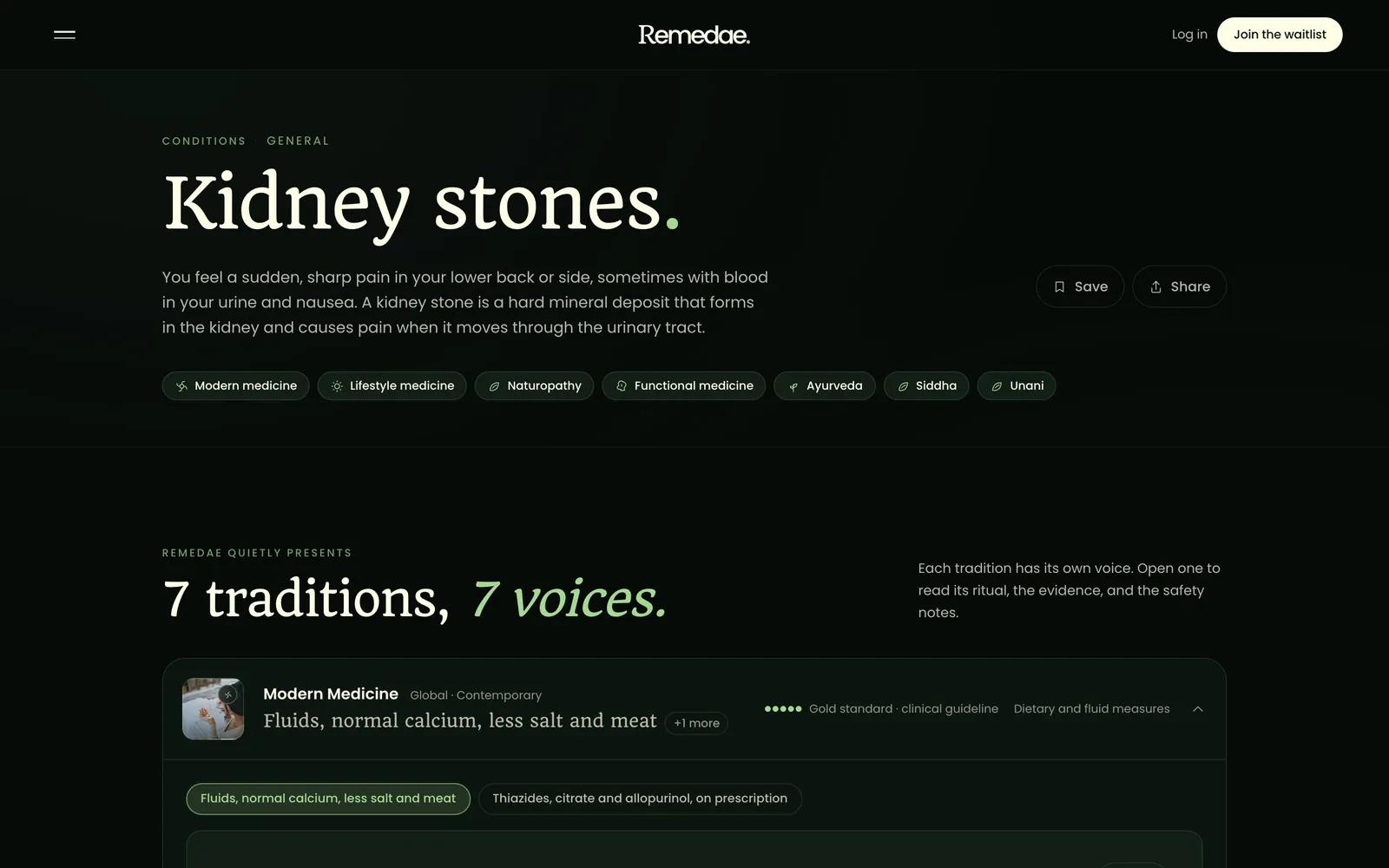
Task: Click the Log in link
Action: point(1189,35)
